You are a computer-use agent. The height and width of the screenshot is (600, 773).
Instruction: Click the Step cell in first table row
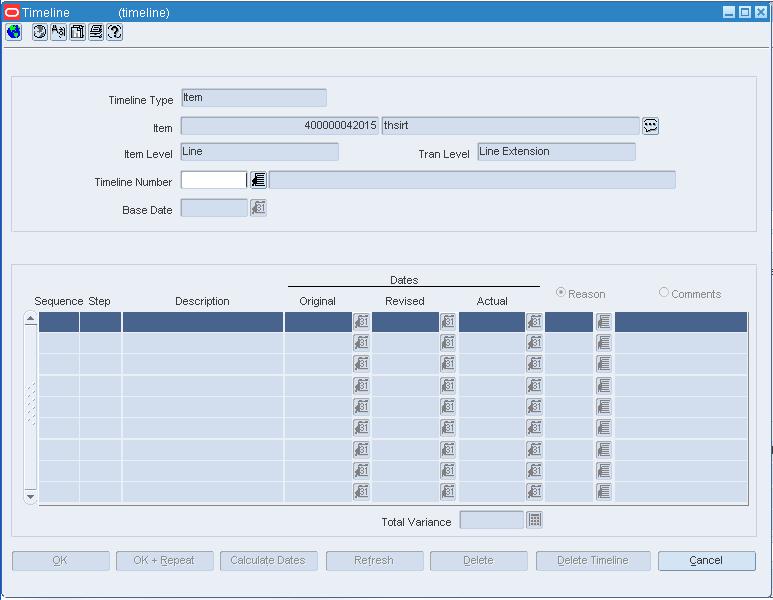point(100,322)
